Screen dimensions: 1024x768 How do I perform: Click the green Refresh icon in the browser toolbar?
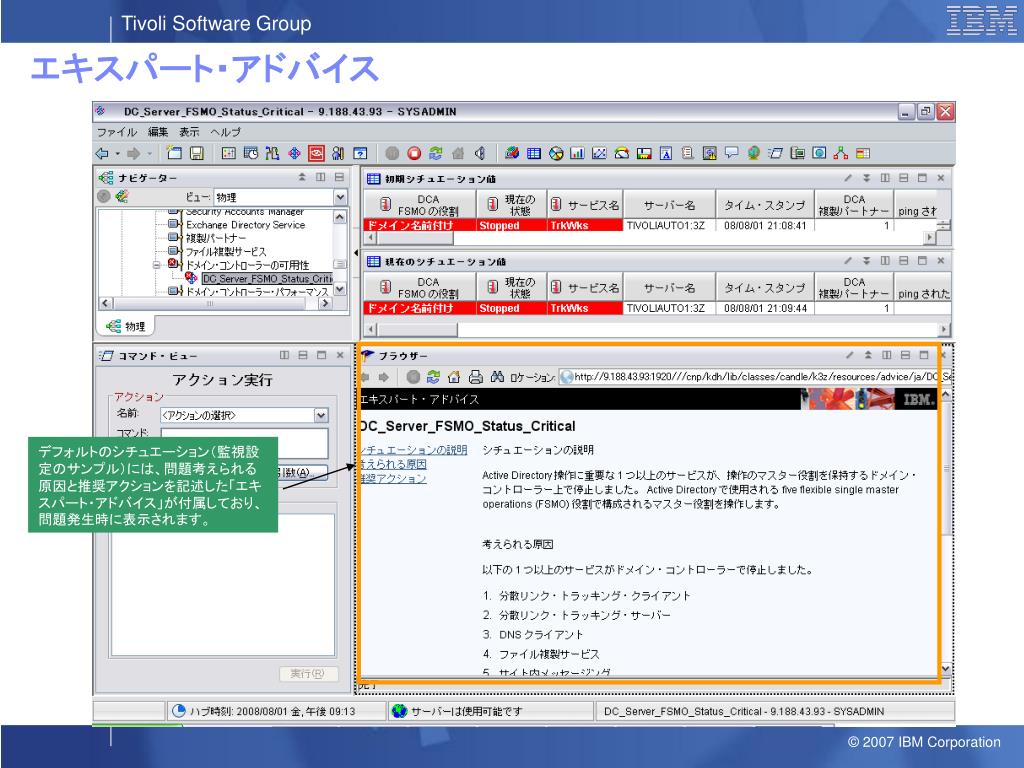(433, 377)
